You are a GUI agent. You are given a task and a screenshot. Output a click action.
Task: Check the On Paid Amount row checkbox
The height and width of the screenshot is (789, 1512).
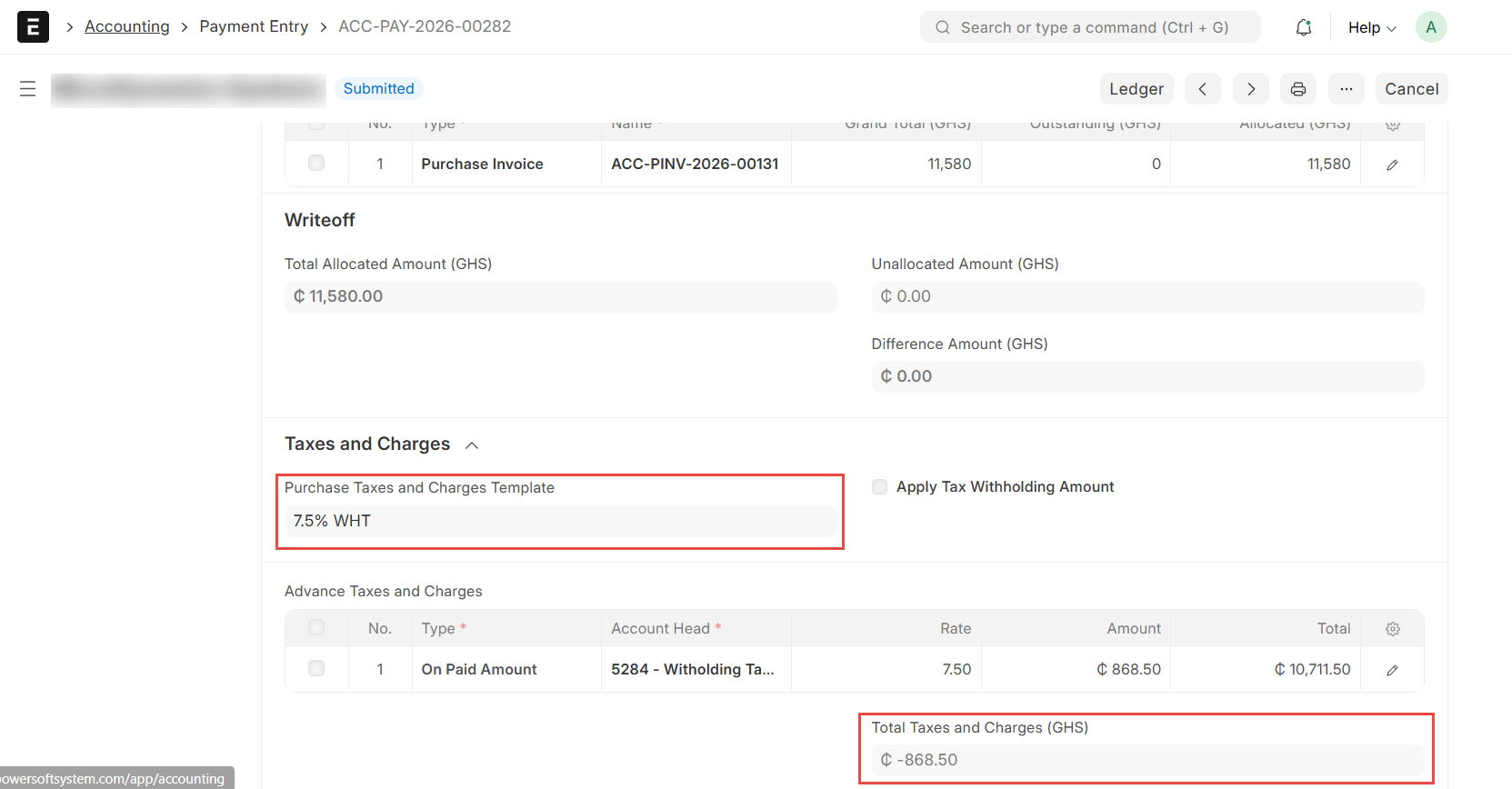[x=316, y=669]
